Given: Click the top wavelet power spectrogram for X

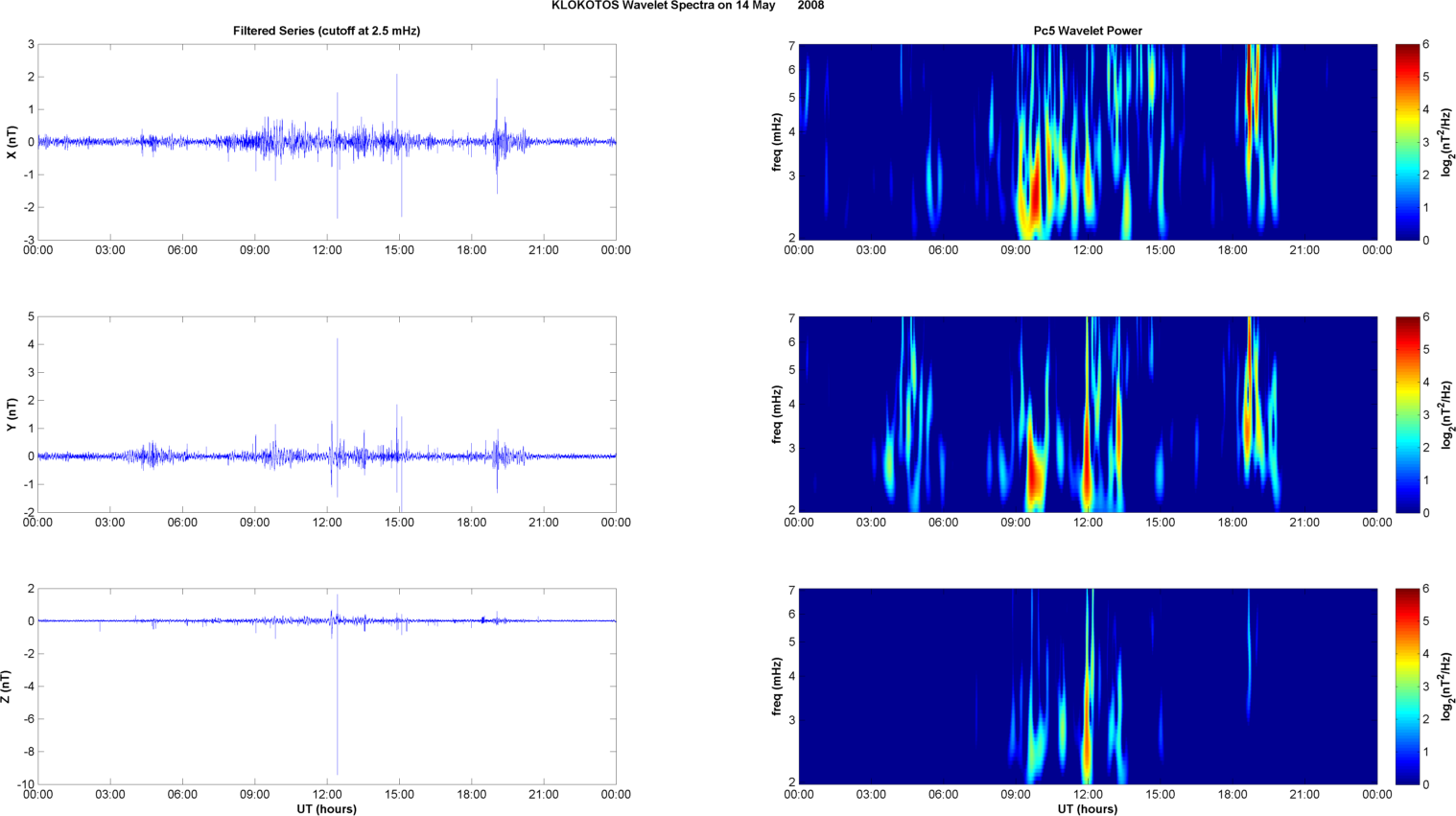Looking at the screenshot, I should (x=1088, y=142).
